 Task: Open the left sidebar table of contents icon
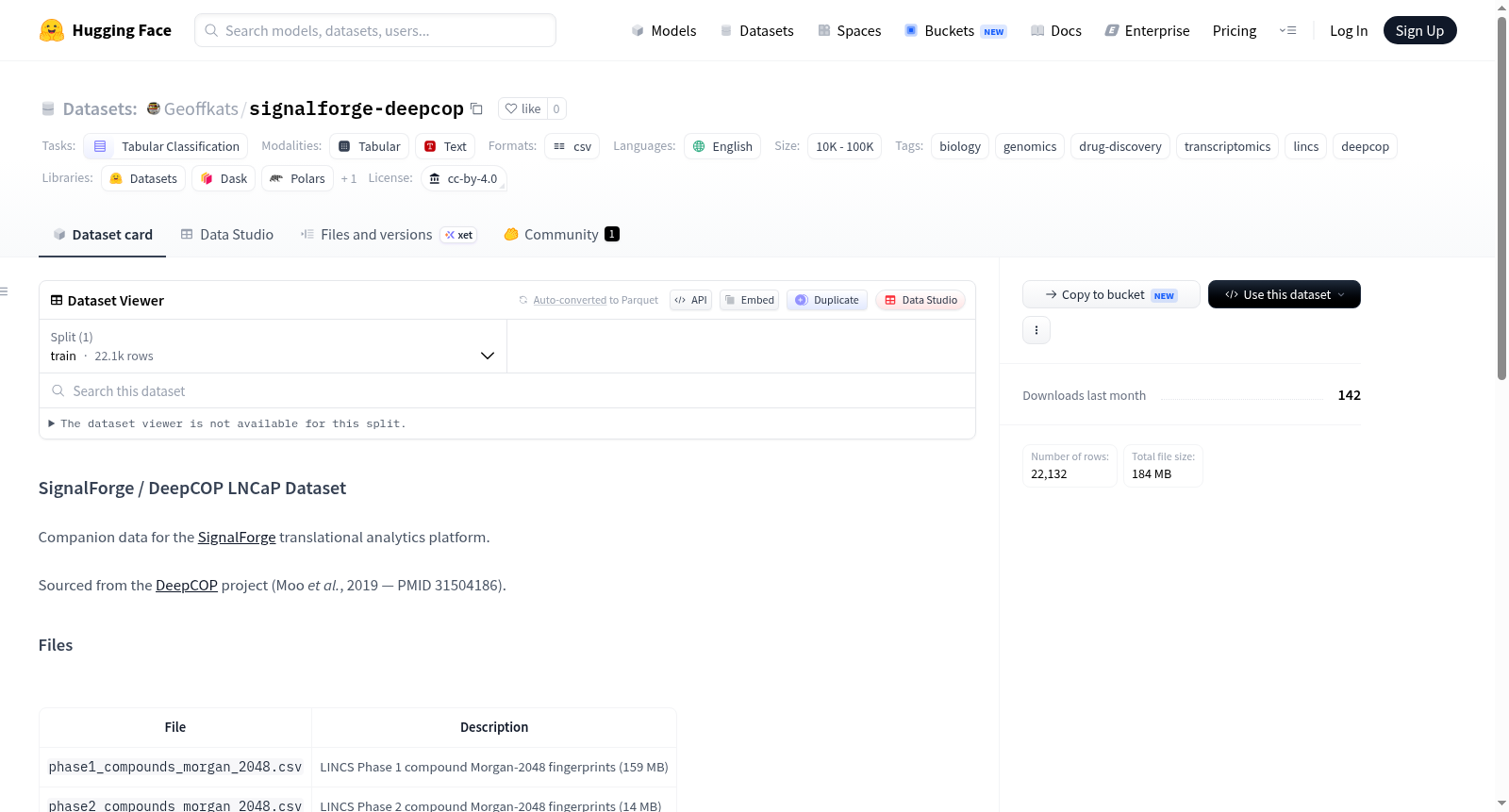click(5, 291)
